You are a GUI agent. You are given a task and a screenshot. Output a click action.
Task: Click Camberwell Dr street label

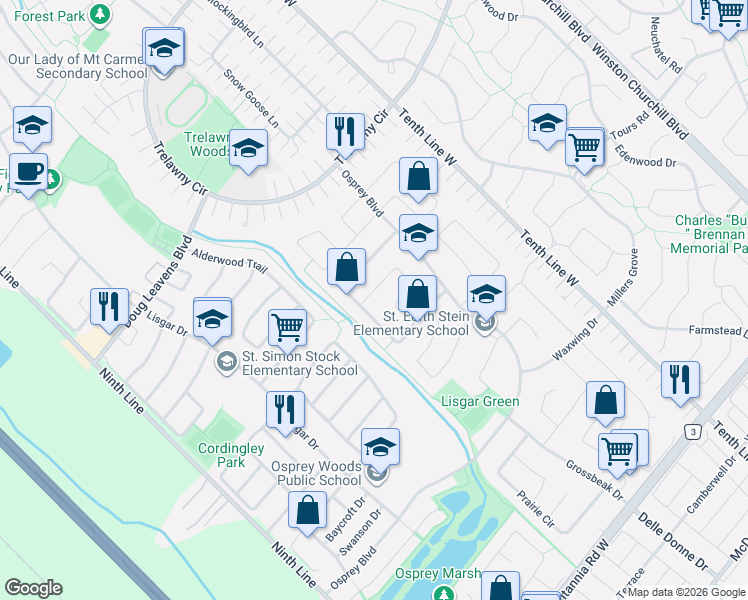(x=712, y=485)
